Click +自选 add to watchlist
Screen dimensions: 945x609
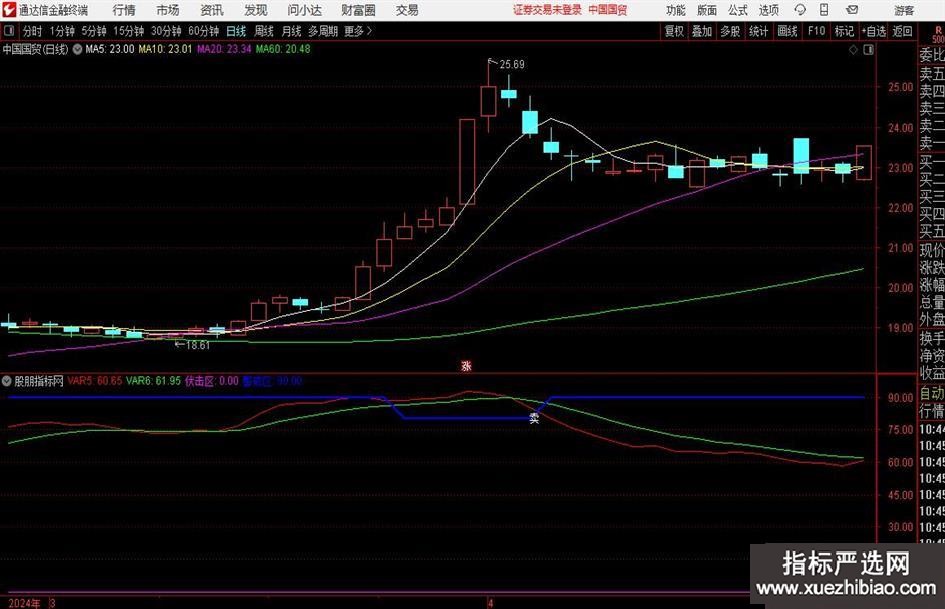[873, 31]
